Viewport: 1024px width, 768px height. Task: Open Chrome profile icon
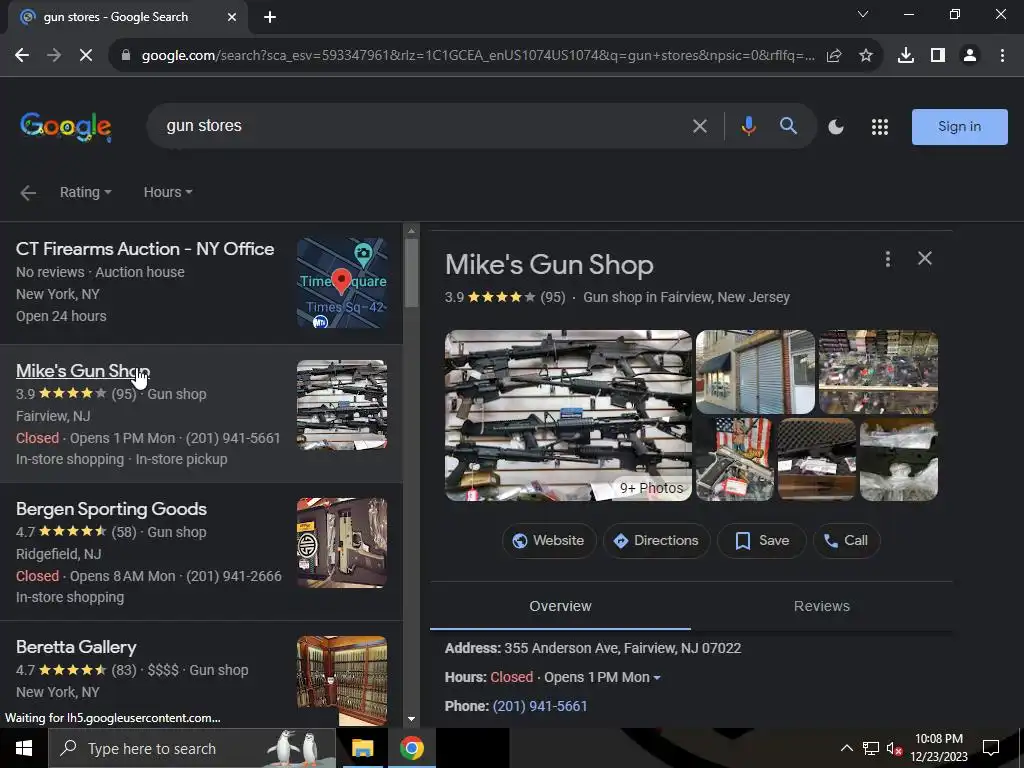pyautogui.click(x=970, y=56)
